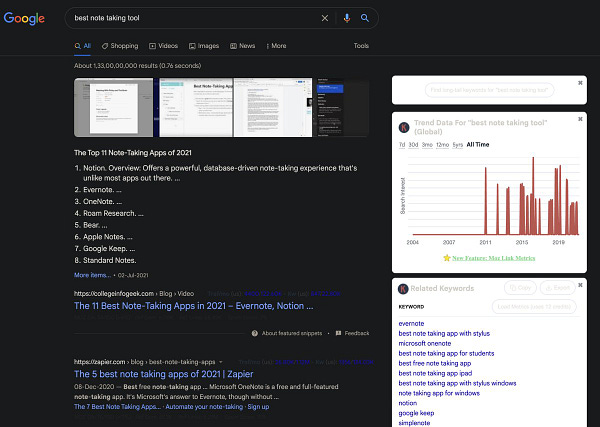This screenshot has height=427, width=600.
Task: Click the star icon before New Feature
Action: point(447,258)
